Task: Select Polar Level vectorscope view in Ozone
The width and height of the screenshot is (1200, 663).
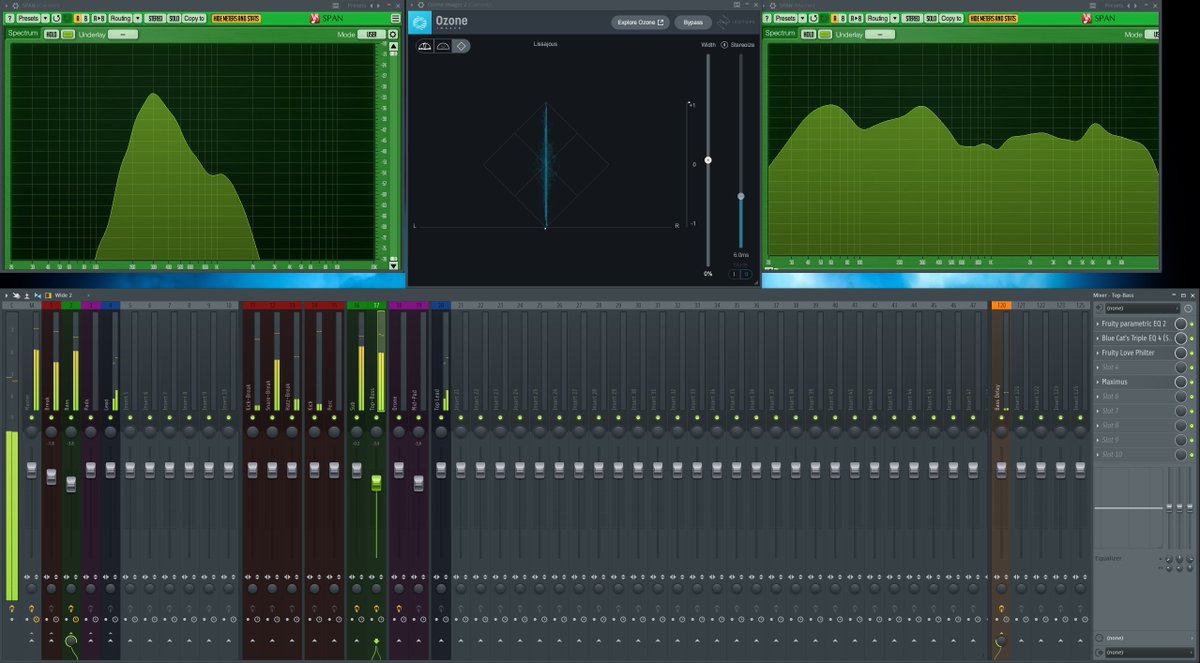Action: click(442, 46)
